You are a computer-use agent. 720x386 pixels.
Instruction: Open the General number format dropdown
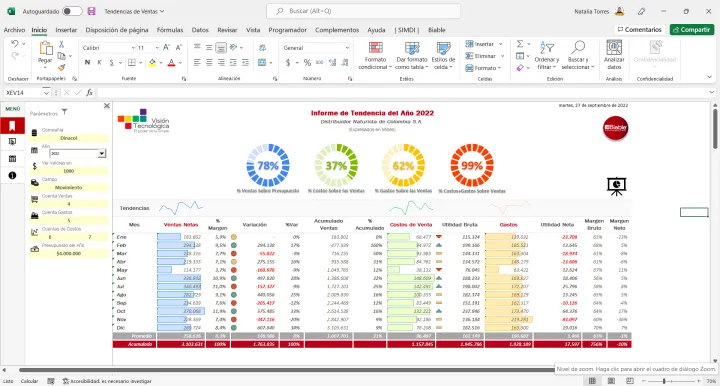(347, 48)
